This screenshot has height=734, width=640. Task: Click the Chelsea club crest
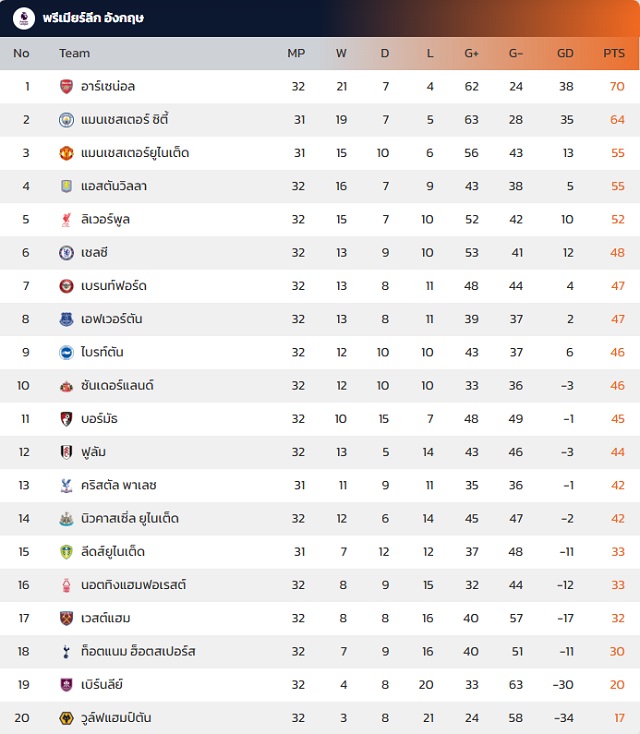tap(66, 253)
